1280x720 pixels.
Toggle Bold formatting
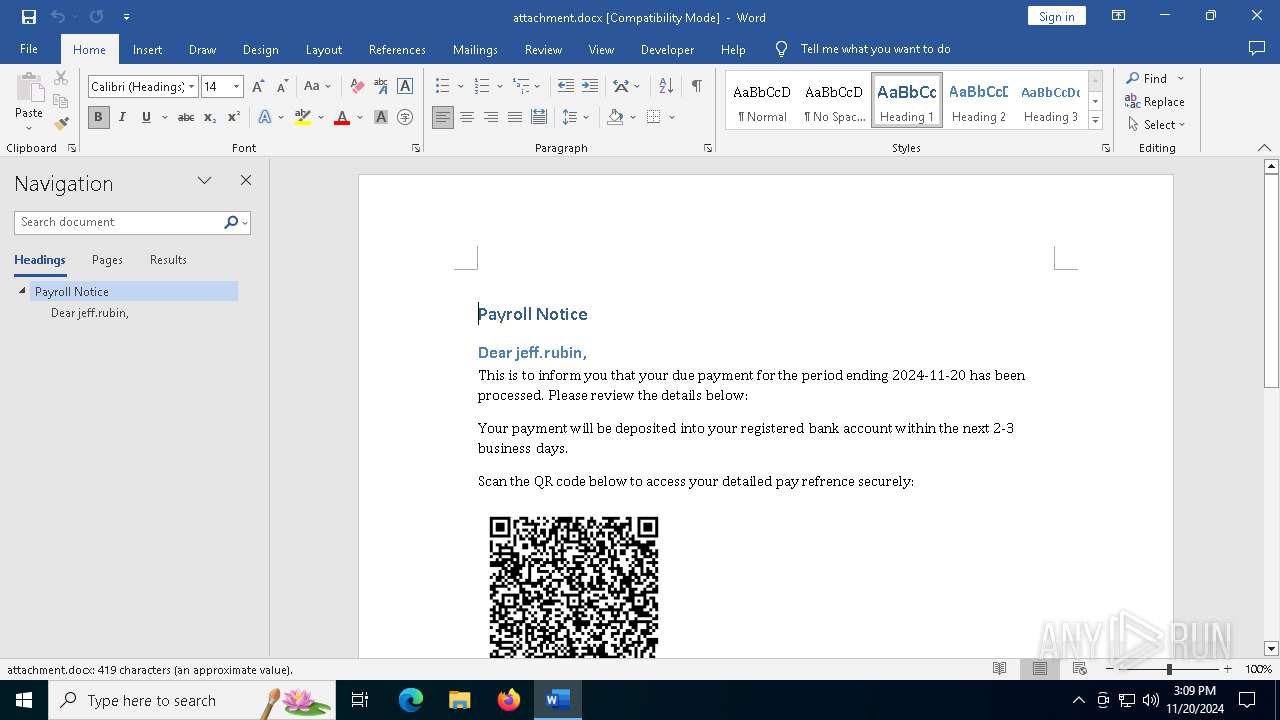click(98, 117)
